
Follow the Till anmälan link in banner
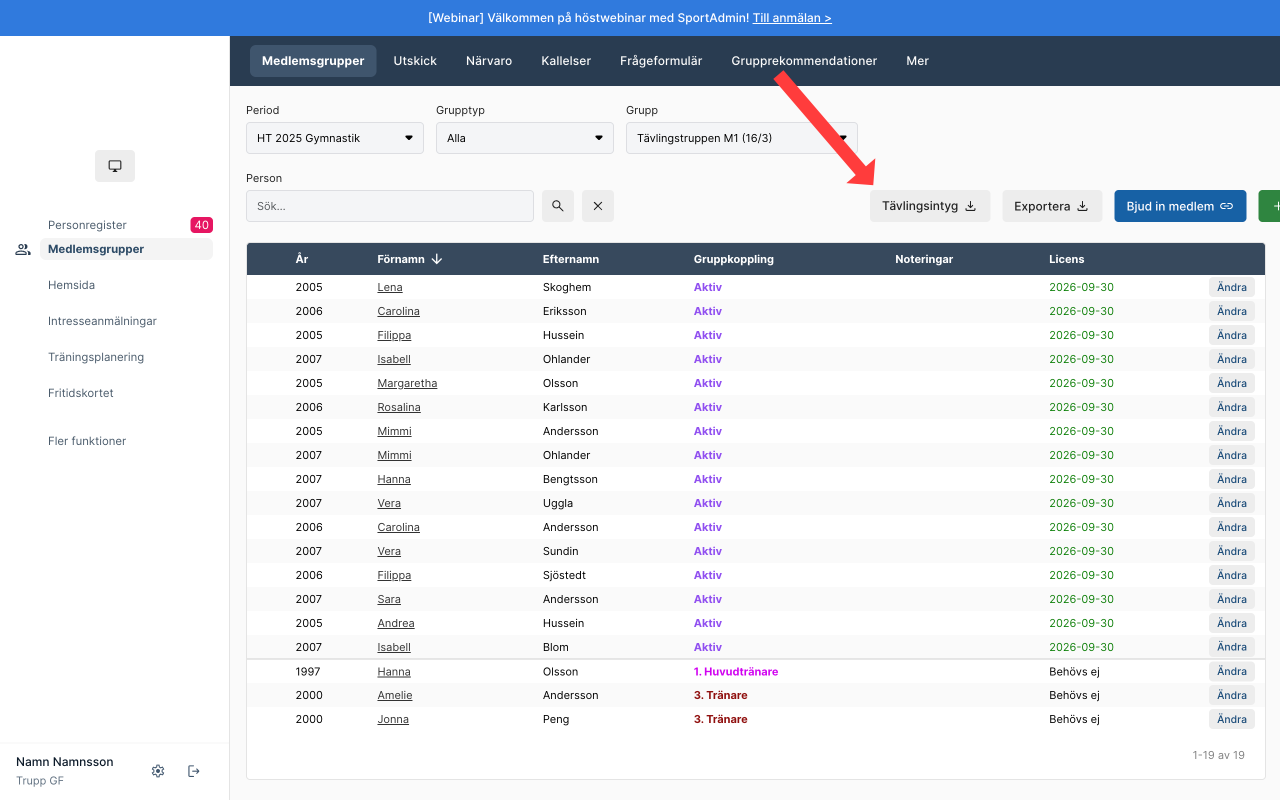coord(792,18)
